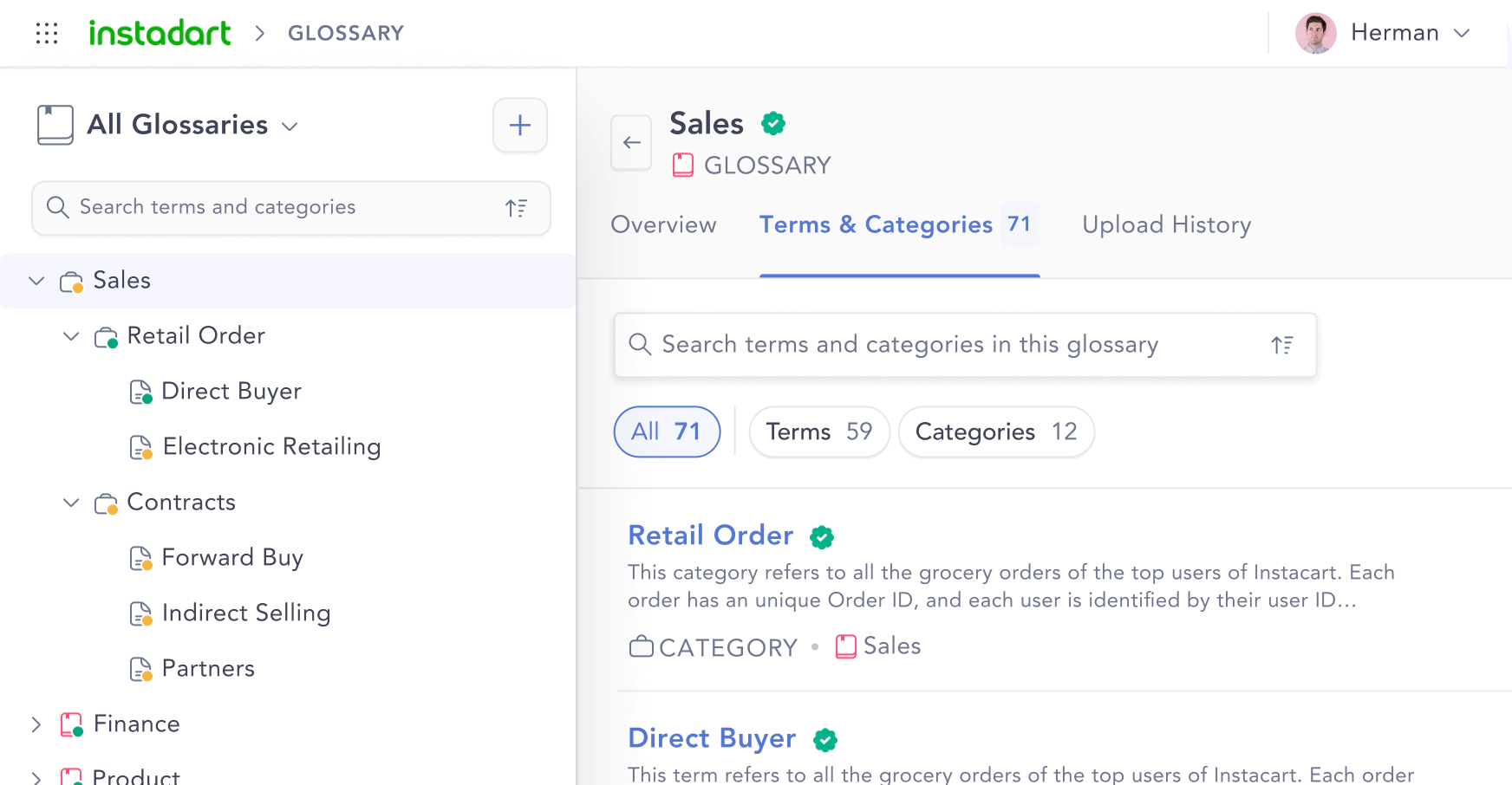Screen dimensions: 1512x785
Task: Open the Upload History tab
Action: (1166, 225)
